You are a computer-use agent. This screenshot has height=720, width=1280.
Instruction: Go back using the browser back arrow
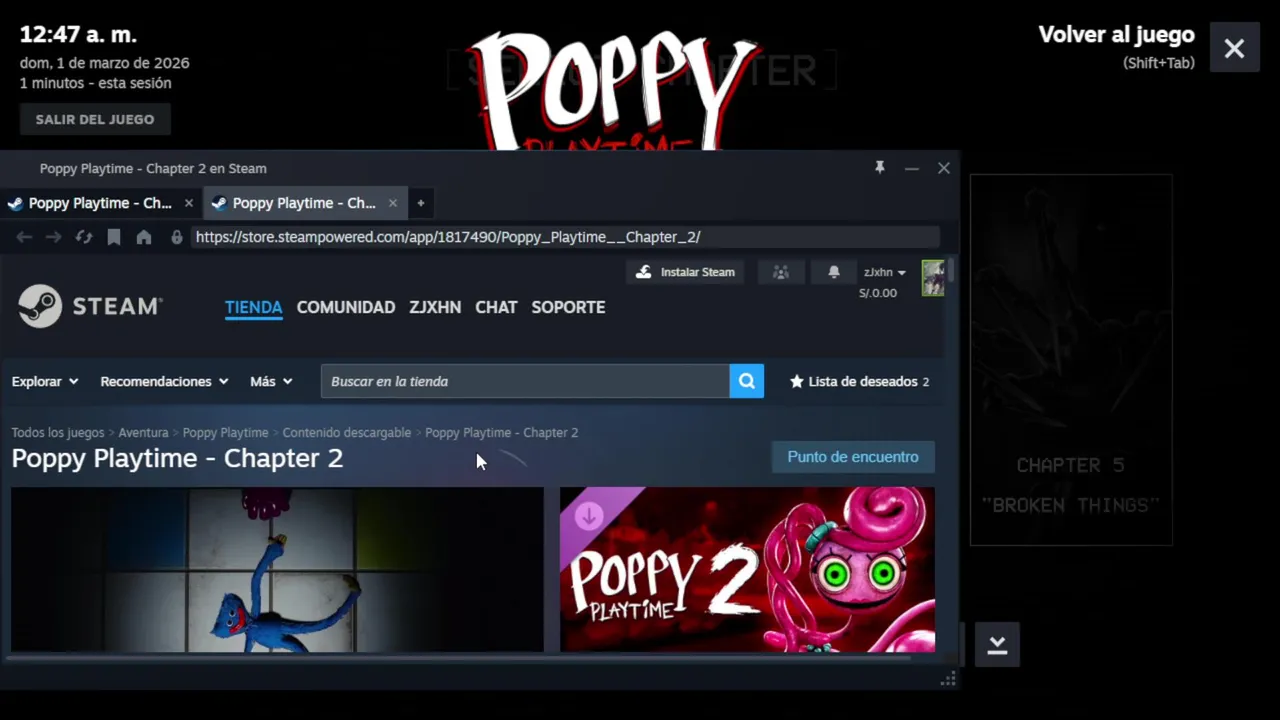[x=24, y=237]
